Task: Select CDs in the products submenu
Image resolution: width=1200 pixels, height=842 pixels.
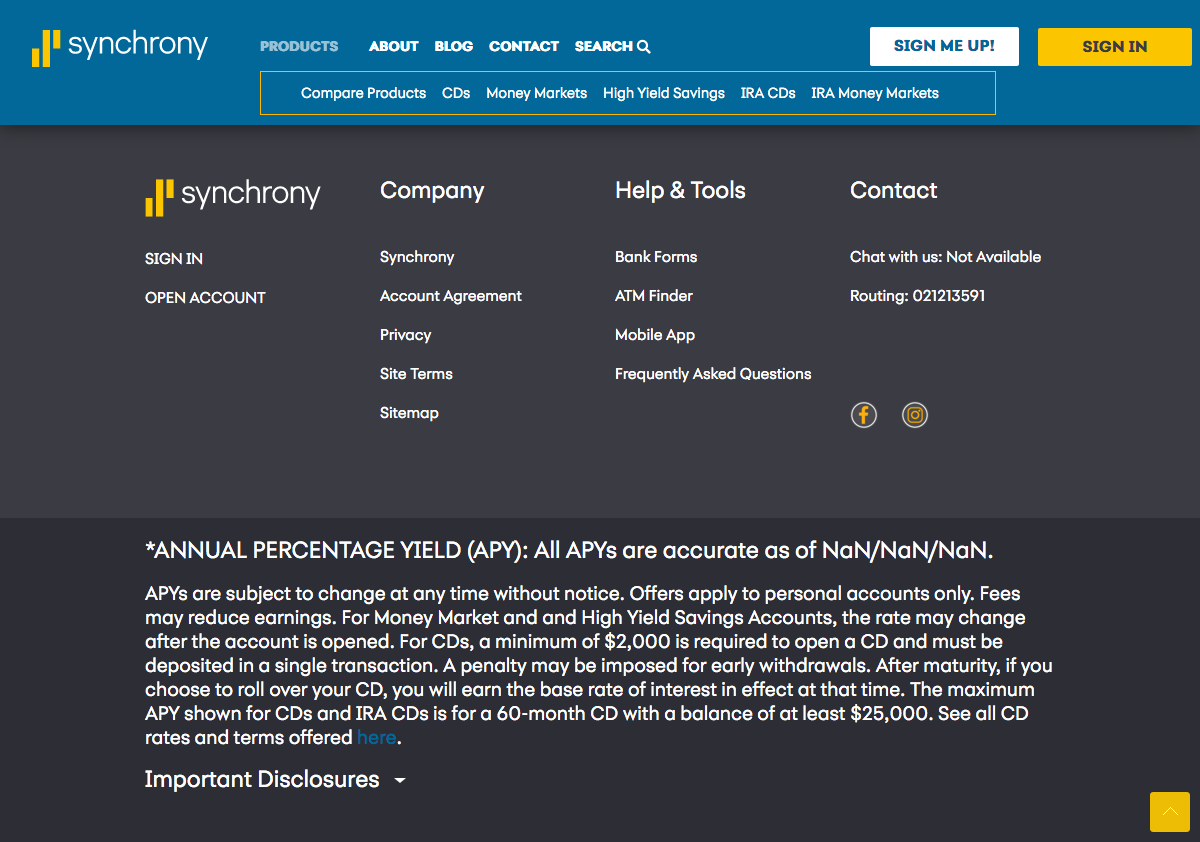Action: (x=456, y=93)
